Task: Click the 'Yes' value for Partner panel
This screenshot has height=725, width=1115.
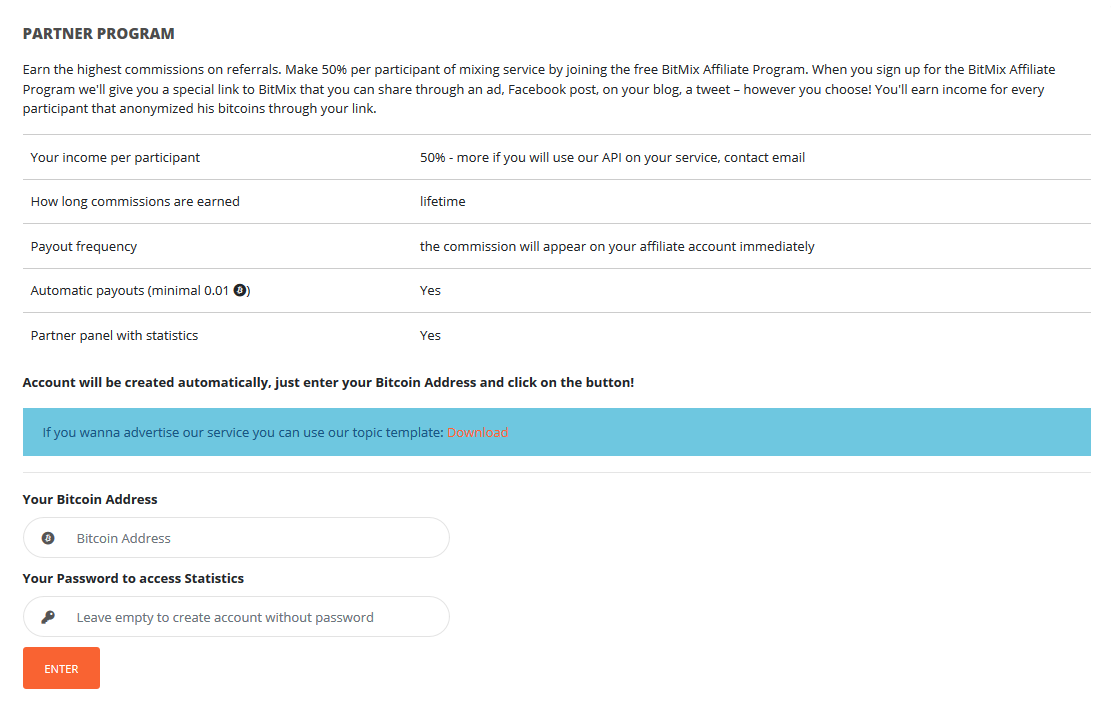Action: 430,335
